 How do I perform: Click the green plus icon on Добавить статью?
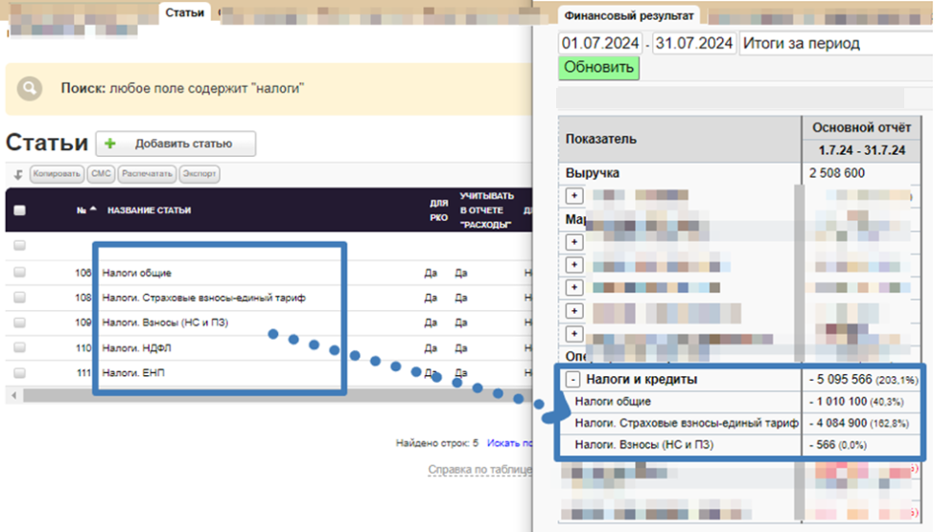110,143
